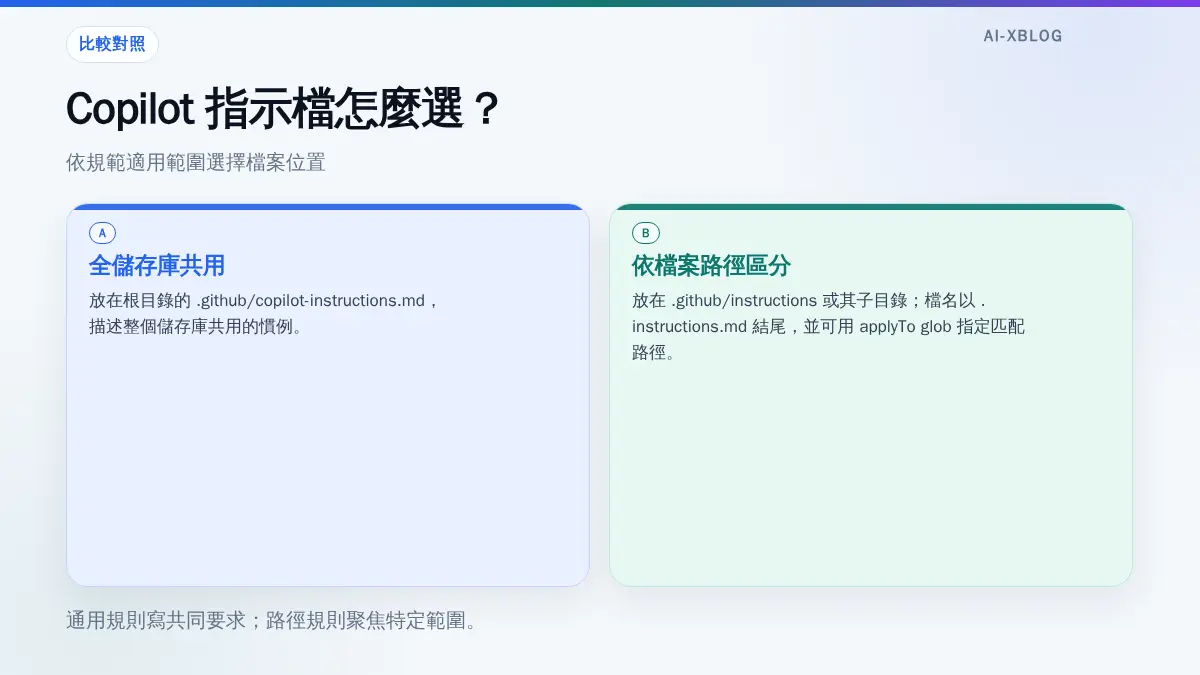This screenshot has height=675, width=1200.
Task: Select the heading 全儲存庫共用
Action: click(157, 266)
